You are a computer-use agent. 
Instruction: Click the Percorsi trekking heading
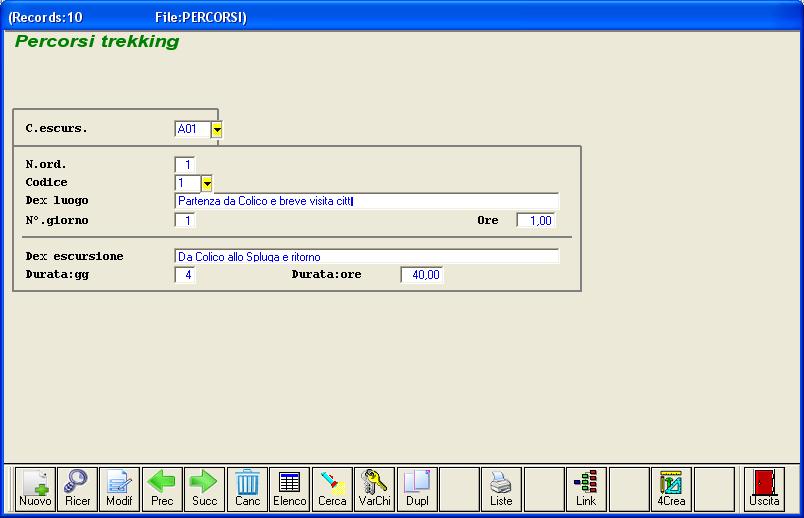click(x=97, y=41)
